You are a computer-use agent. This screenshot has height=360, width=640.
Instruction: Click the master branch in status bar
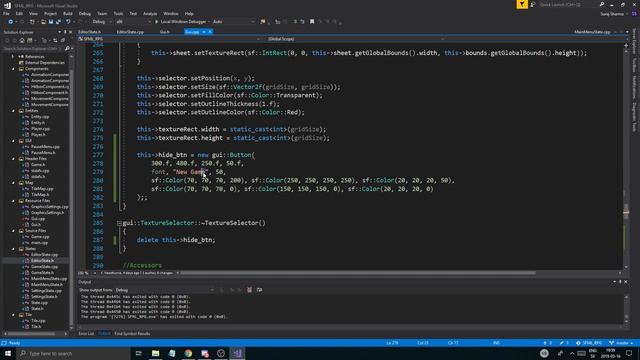621,343
